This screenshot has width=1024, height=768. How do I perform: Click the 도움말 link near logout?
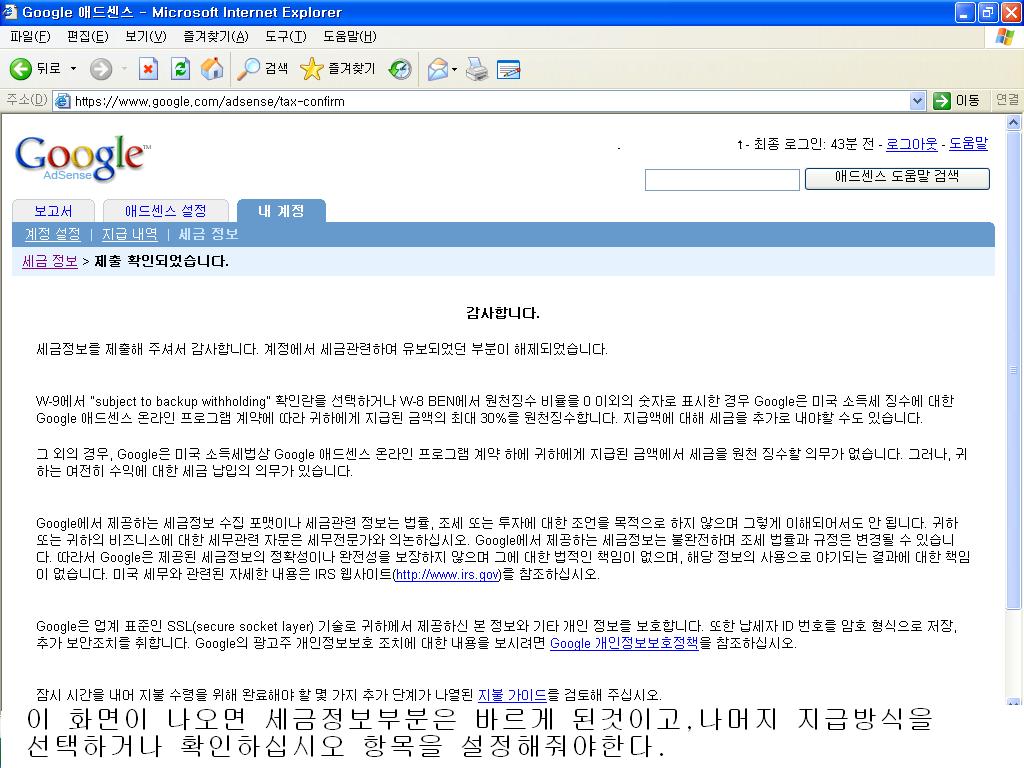[968, 144]
